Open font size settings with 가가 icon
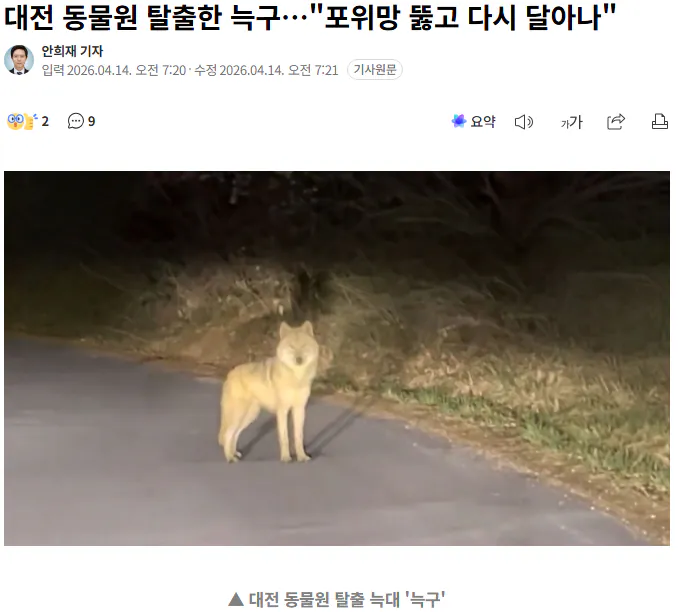This screenshot has height=612, width=678. click(572, 122)
